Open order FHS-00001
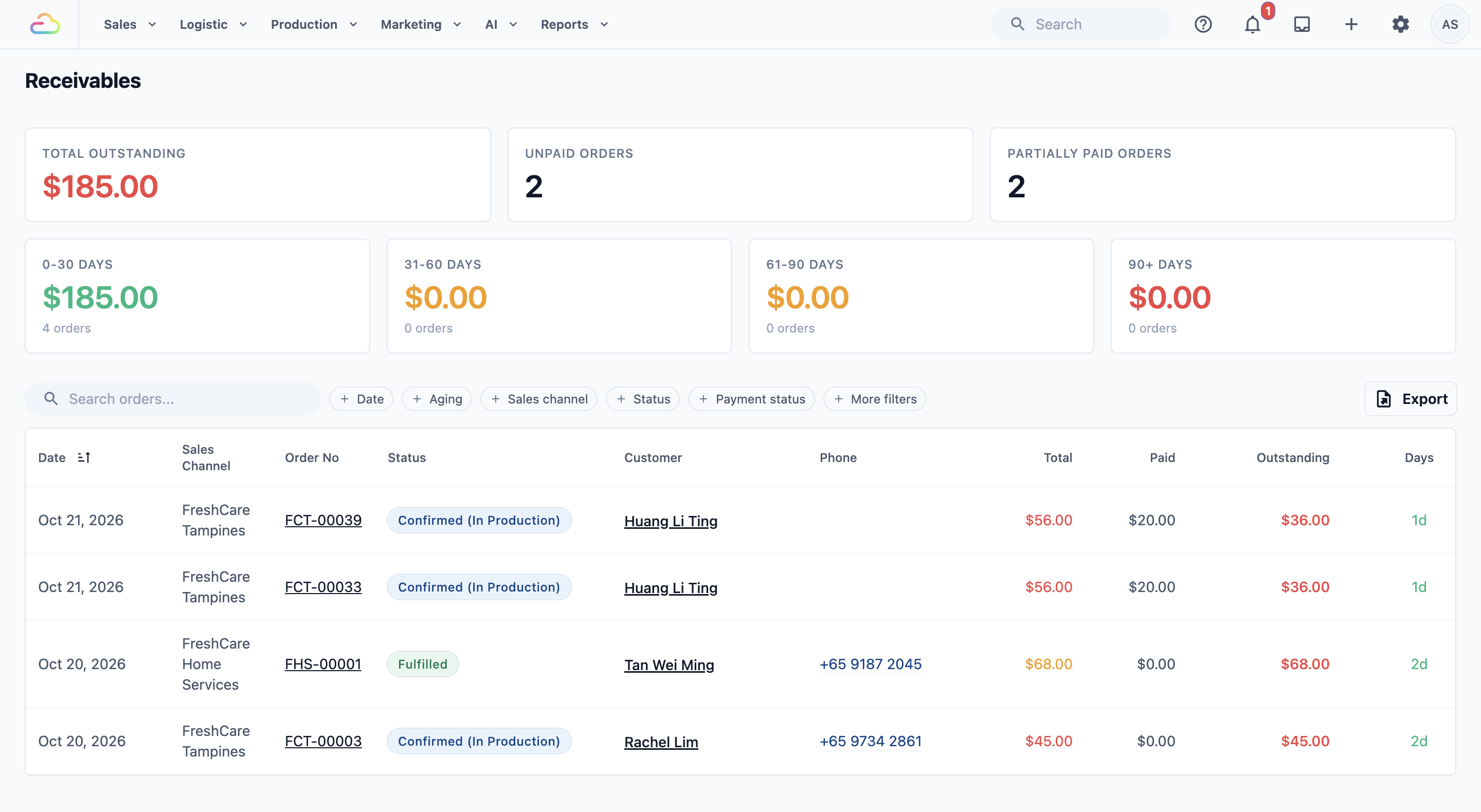The height and width of the screenshot is (812, 1481). 323,664
